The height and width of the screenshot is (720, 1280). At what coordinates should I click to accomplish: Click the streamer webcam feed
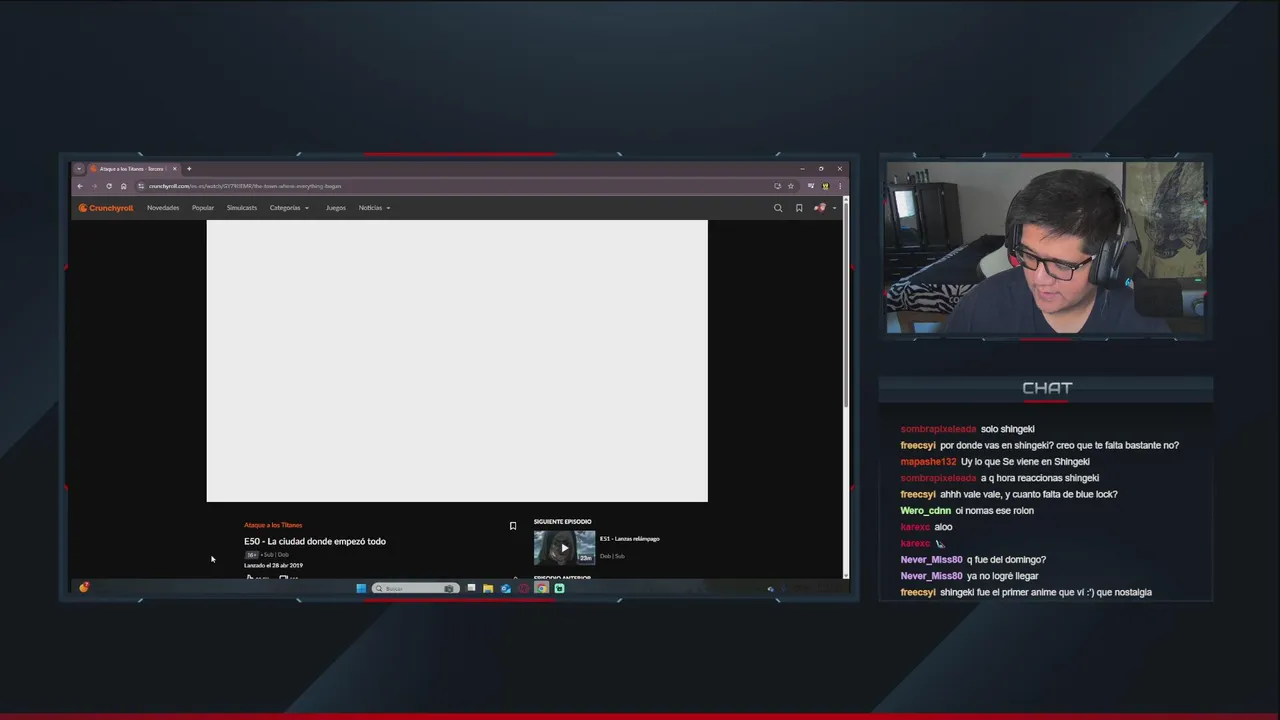(x=1046, y=248)
